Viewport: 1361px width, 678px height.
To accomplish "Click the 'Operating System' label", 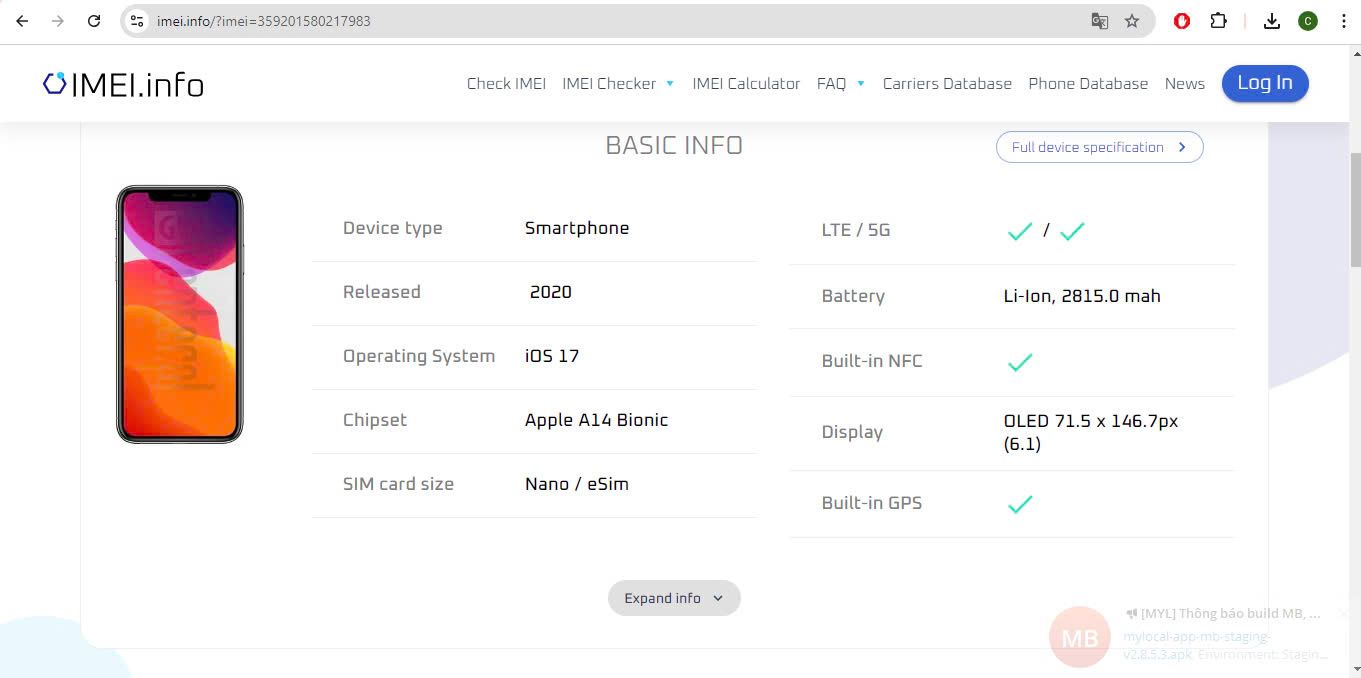I will click(x=419, y=356).
